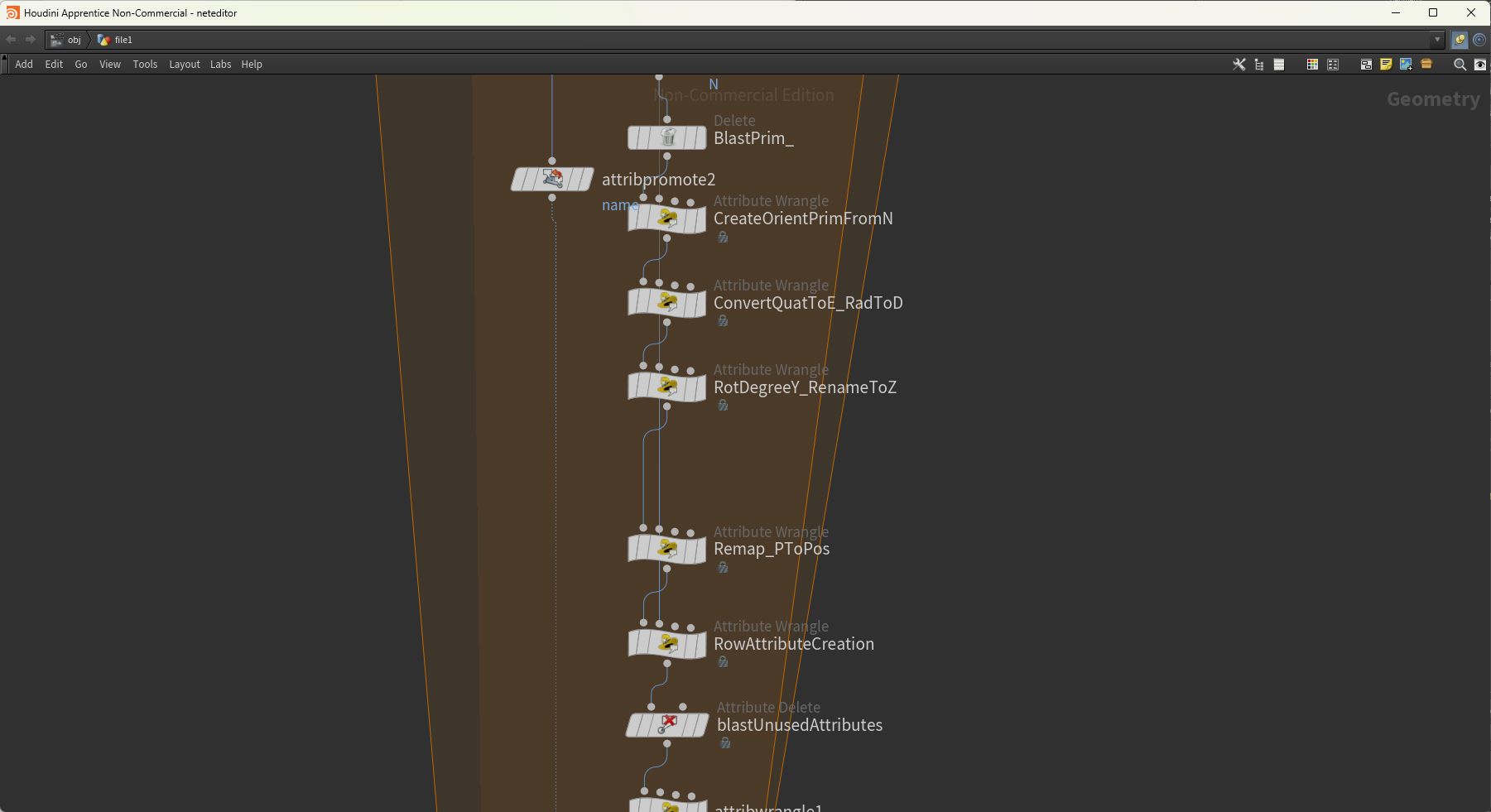
Task: Open the View menu
Action: 110,65
